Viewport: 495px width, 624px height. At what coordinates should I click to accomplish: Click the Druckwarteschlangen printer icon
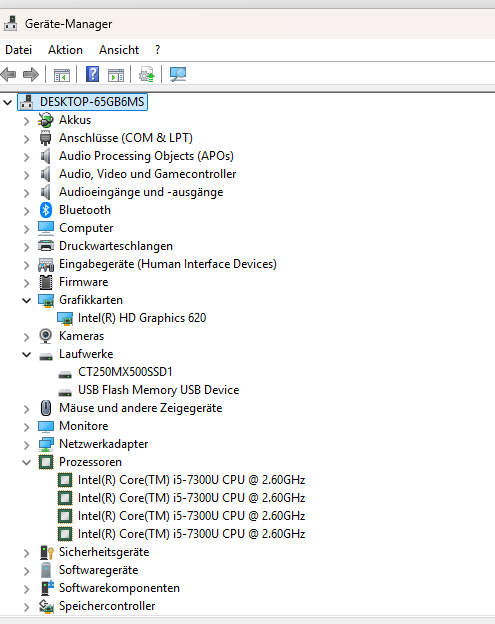[x=46, y=246]
